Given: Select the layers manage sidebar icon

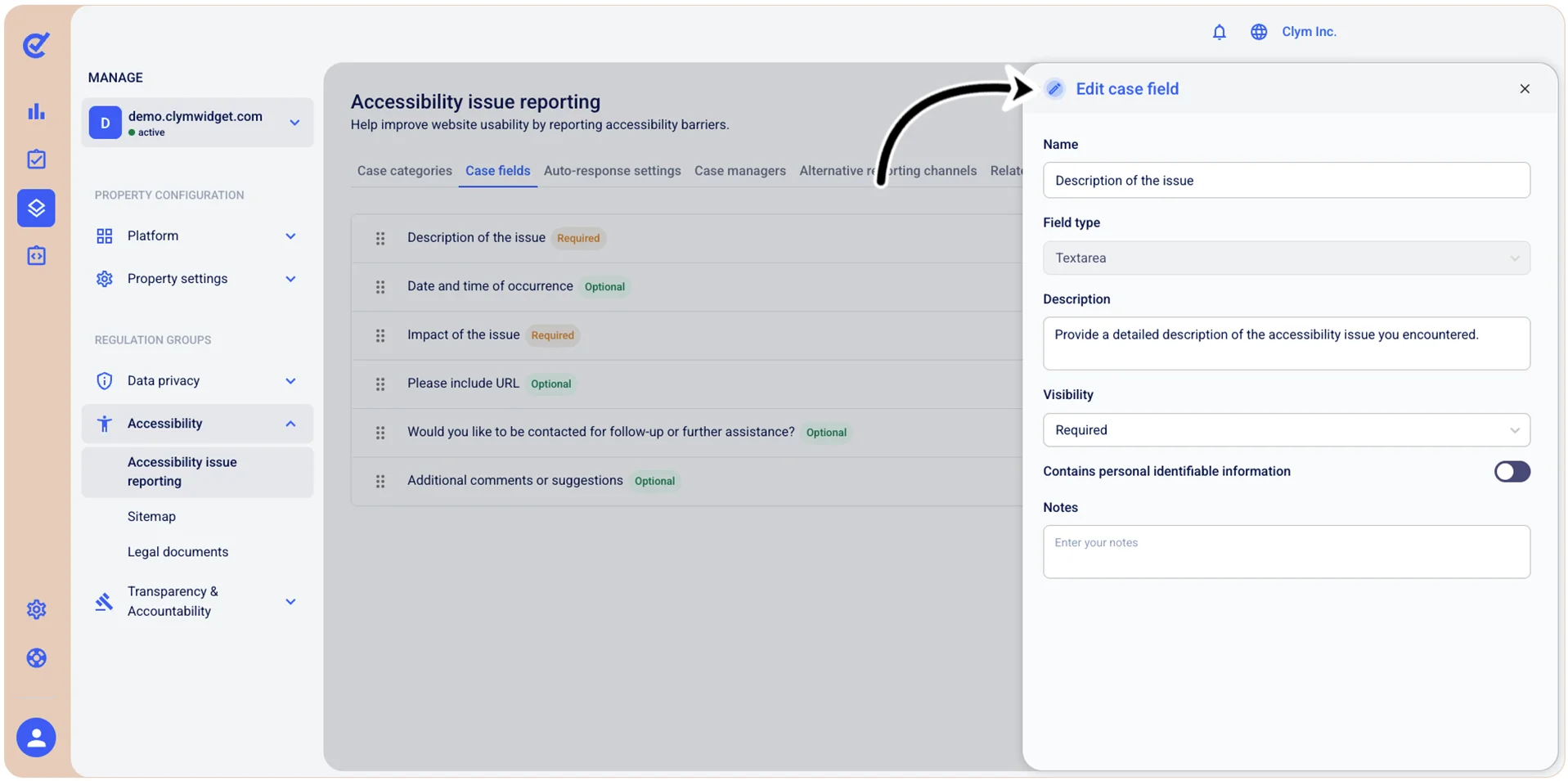Looking at the screenshot, I should 36,208.
